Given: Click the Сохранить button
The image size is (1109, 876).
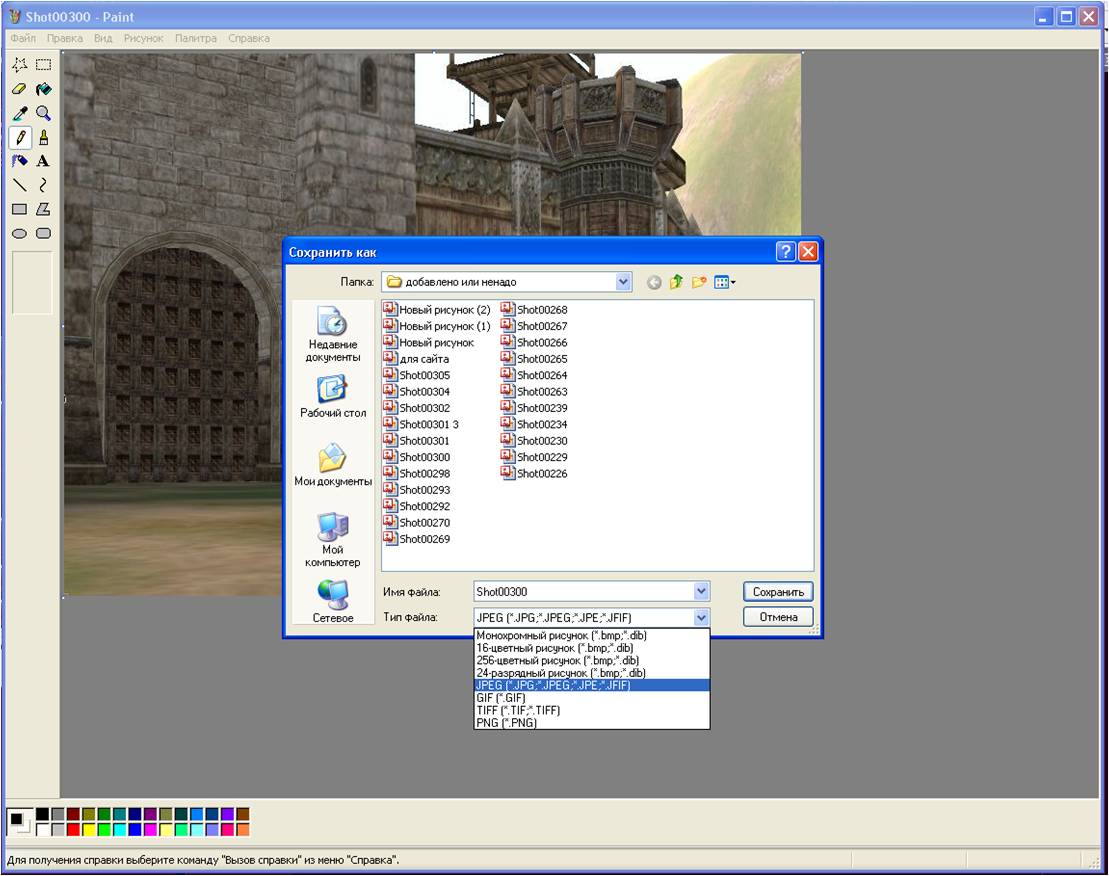Looking at the screenshot, I should [x=778, y=592].
